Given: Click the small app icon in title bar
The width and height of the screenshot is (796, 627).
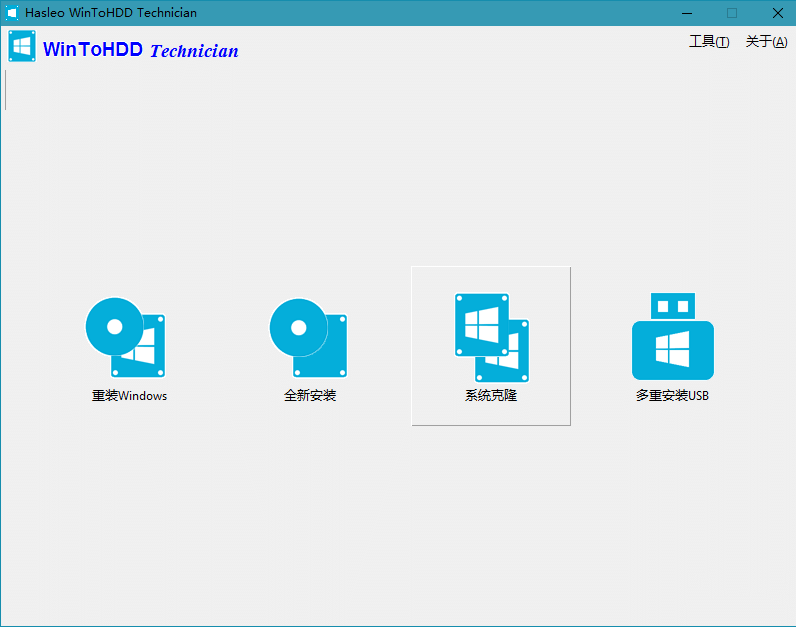Looking at the screenshot, I should coord(12,13).
